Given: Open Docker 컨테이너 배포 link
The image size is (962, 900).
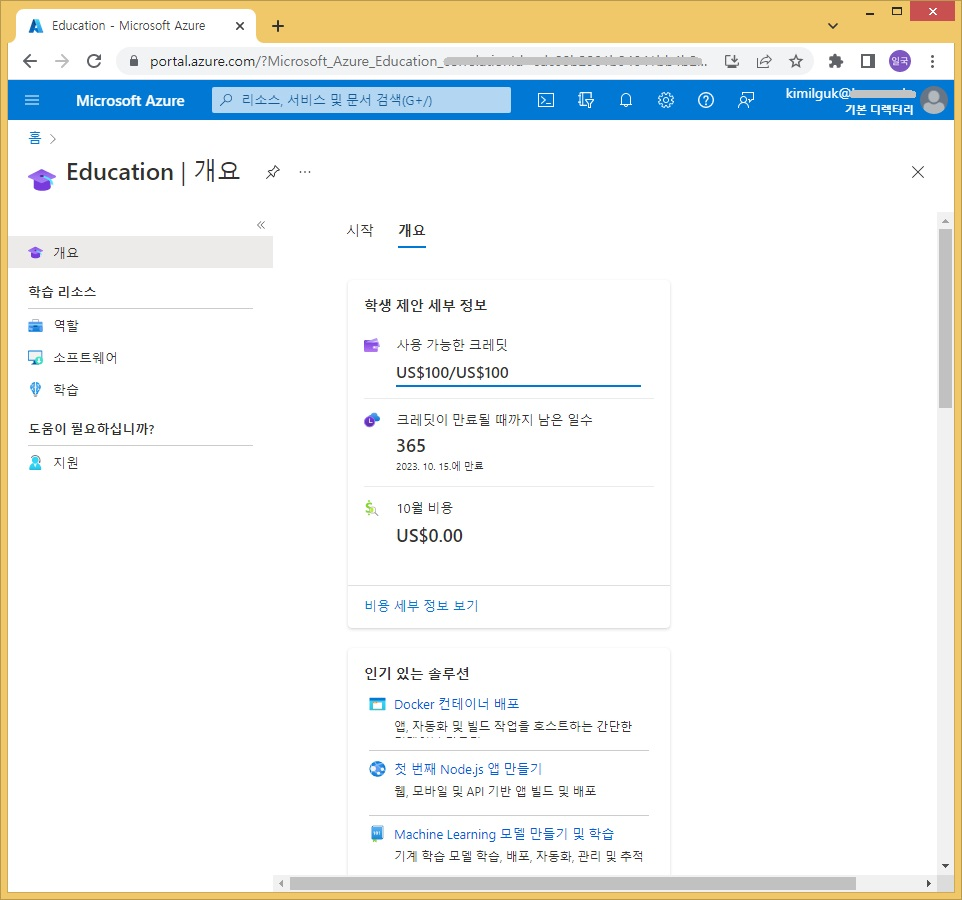Looking at the screenshot, I should (x=456, y=704).
